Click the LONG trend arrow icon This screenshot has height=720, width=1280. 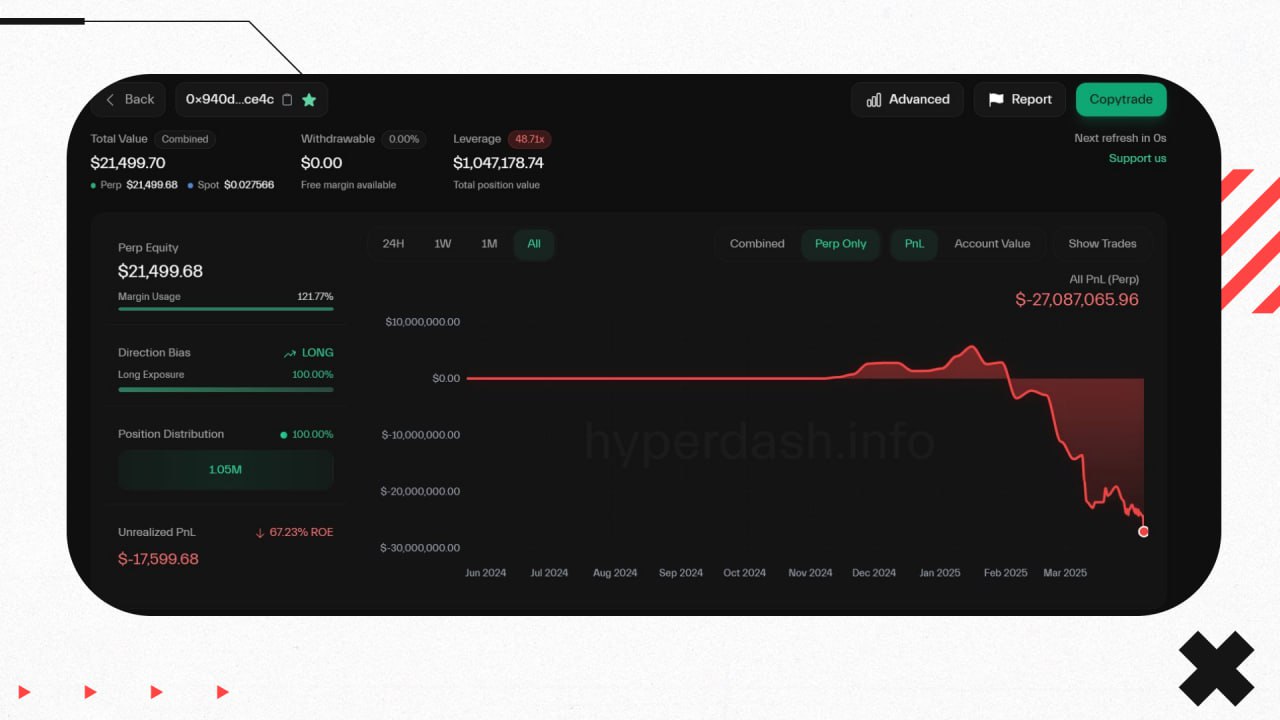pos(290,353)
